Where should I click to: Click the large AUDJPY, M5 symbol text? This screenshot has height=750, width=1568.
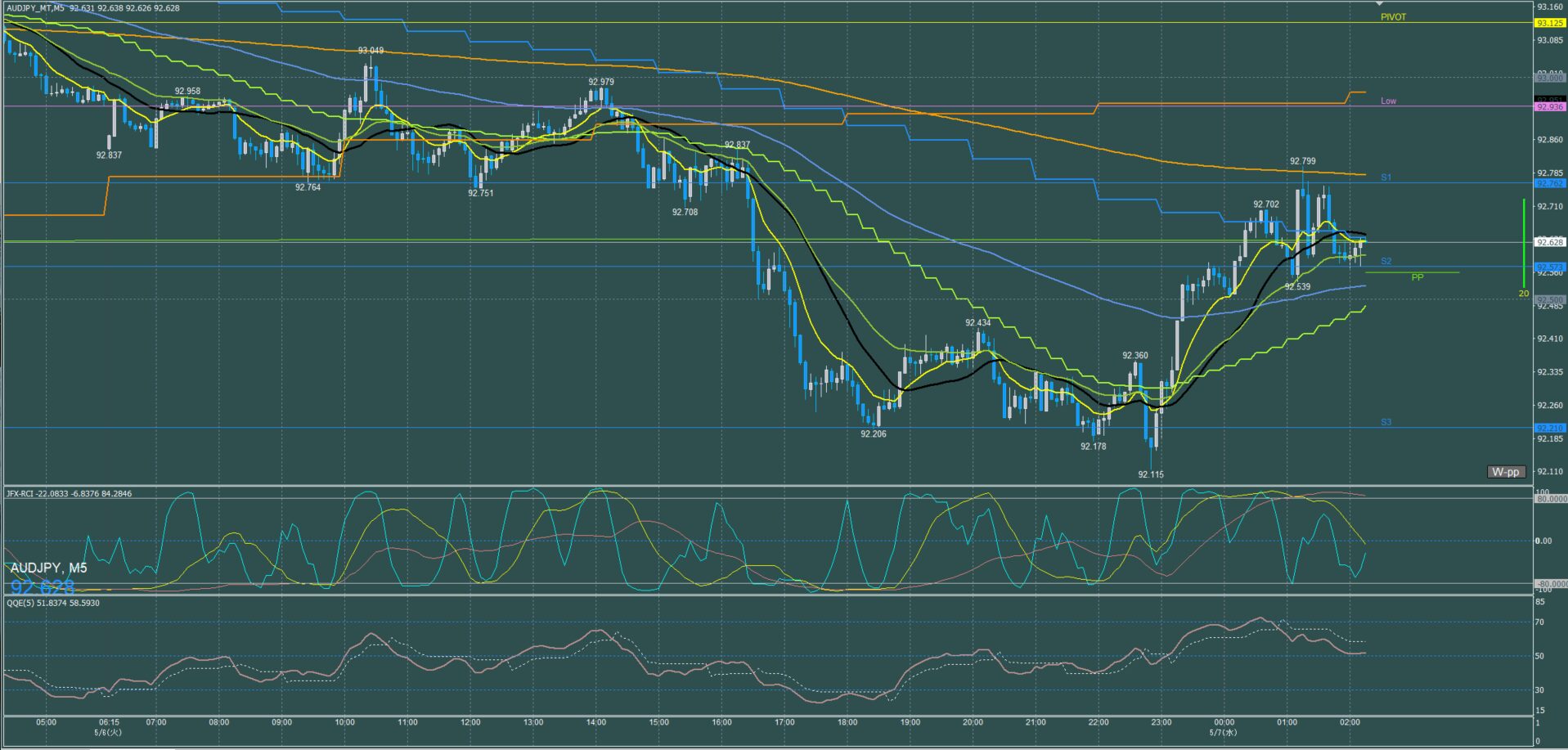click(x=48, y=568)
